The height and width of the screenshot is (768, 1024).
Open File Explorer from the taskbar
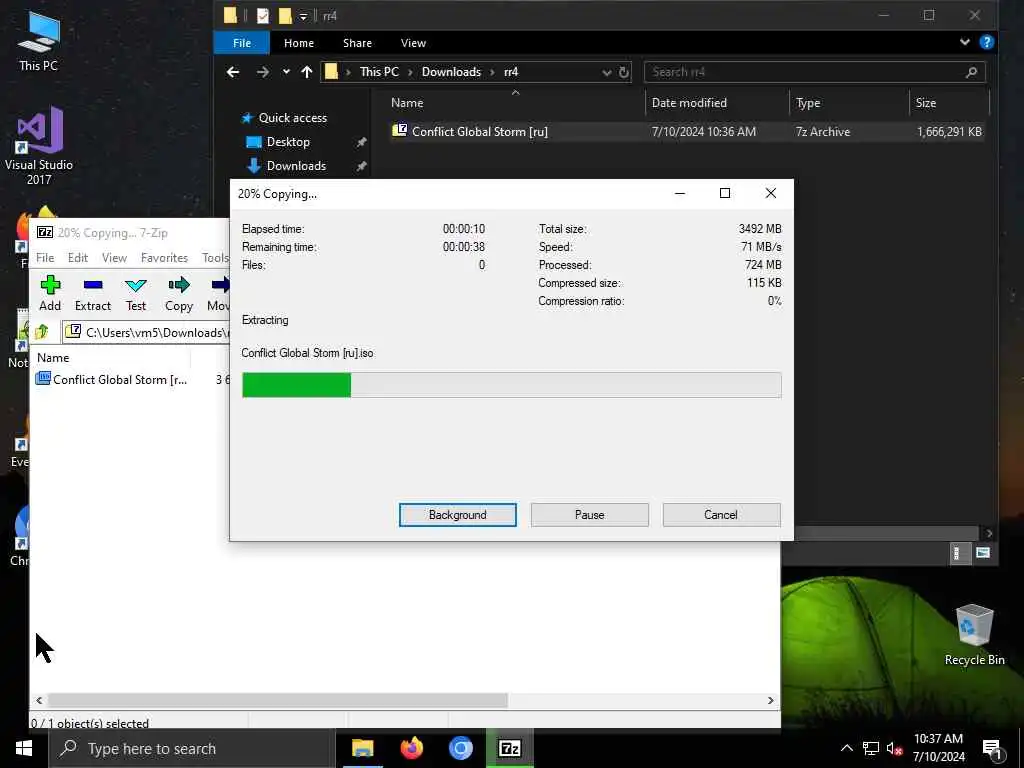click(x=362, y=748)
